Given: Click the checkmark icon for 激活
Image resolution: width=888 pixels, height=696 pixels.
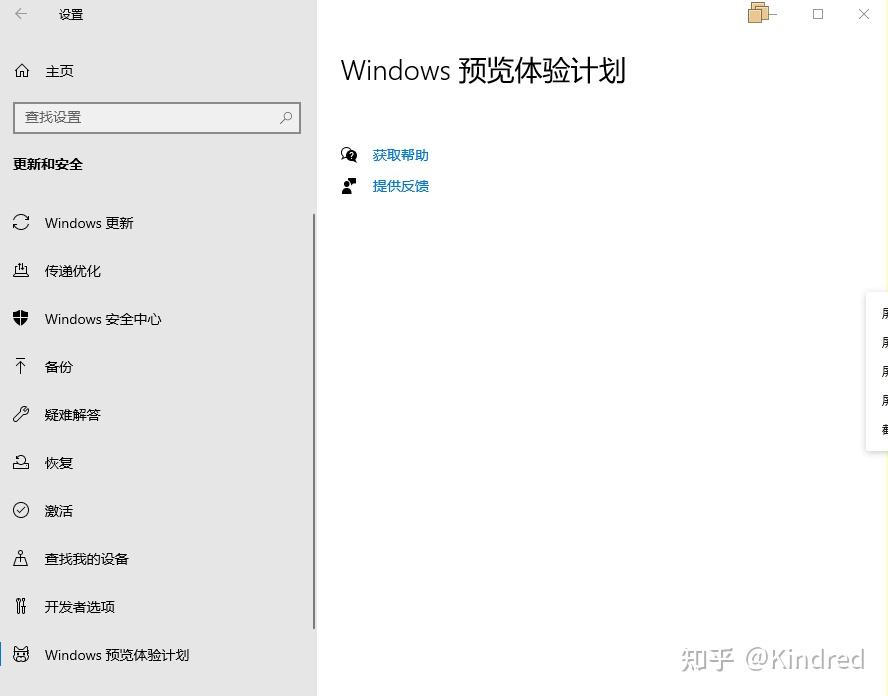Looking at the screenshot, I should point(21,510).
